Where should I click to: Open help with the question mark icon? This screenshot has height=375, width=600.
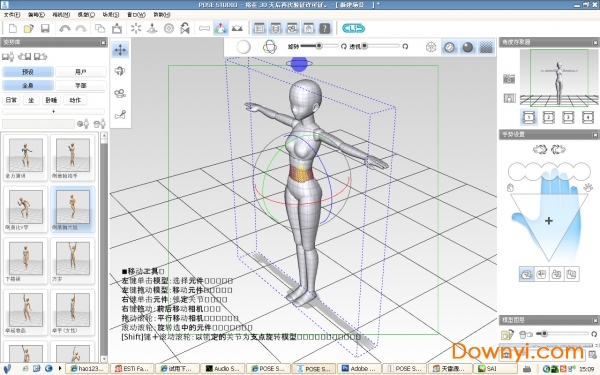point(325,28)
